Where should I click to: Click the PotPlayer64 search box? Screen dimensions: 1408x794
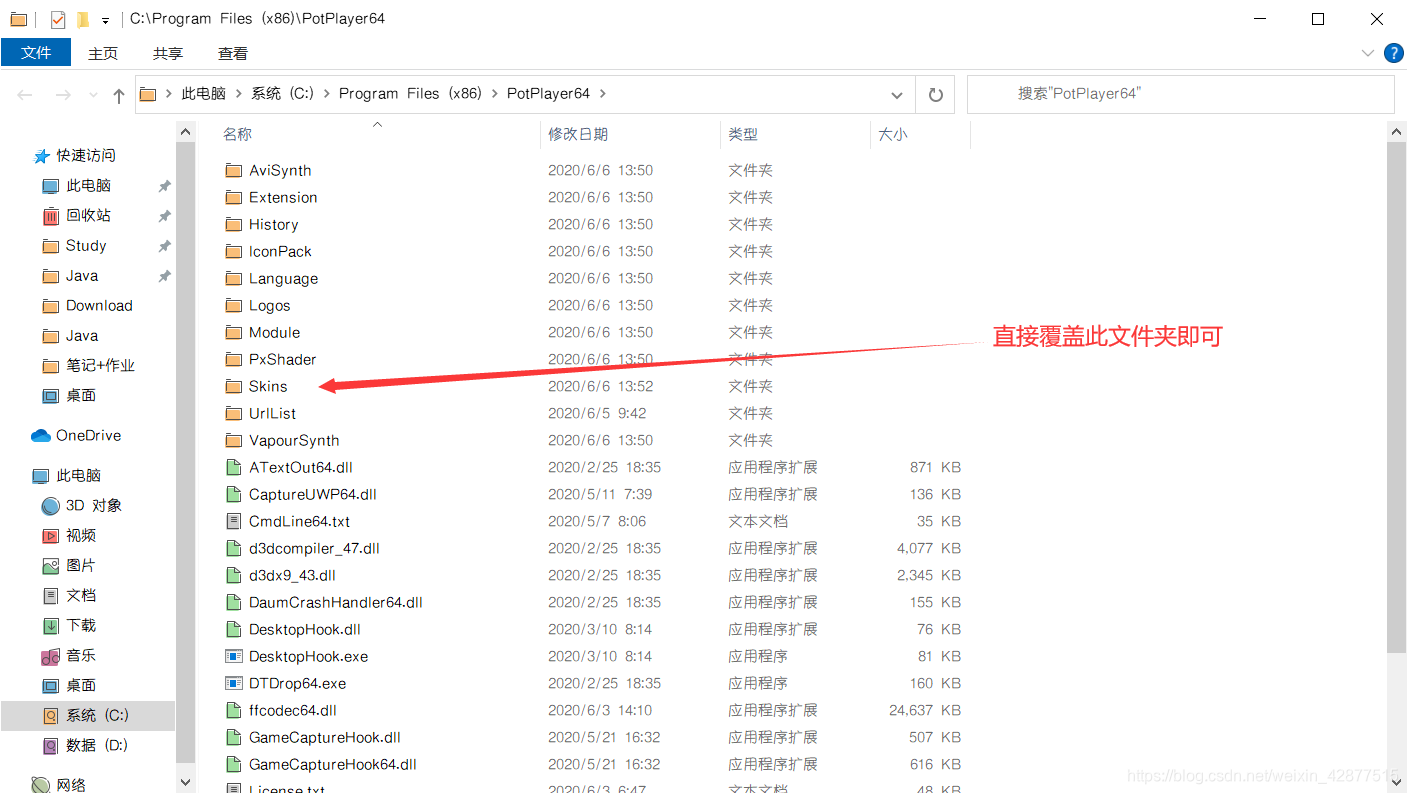pyautogui.click(x=1180, y=94)
